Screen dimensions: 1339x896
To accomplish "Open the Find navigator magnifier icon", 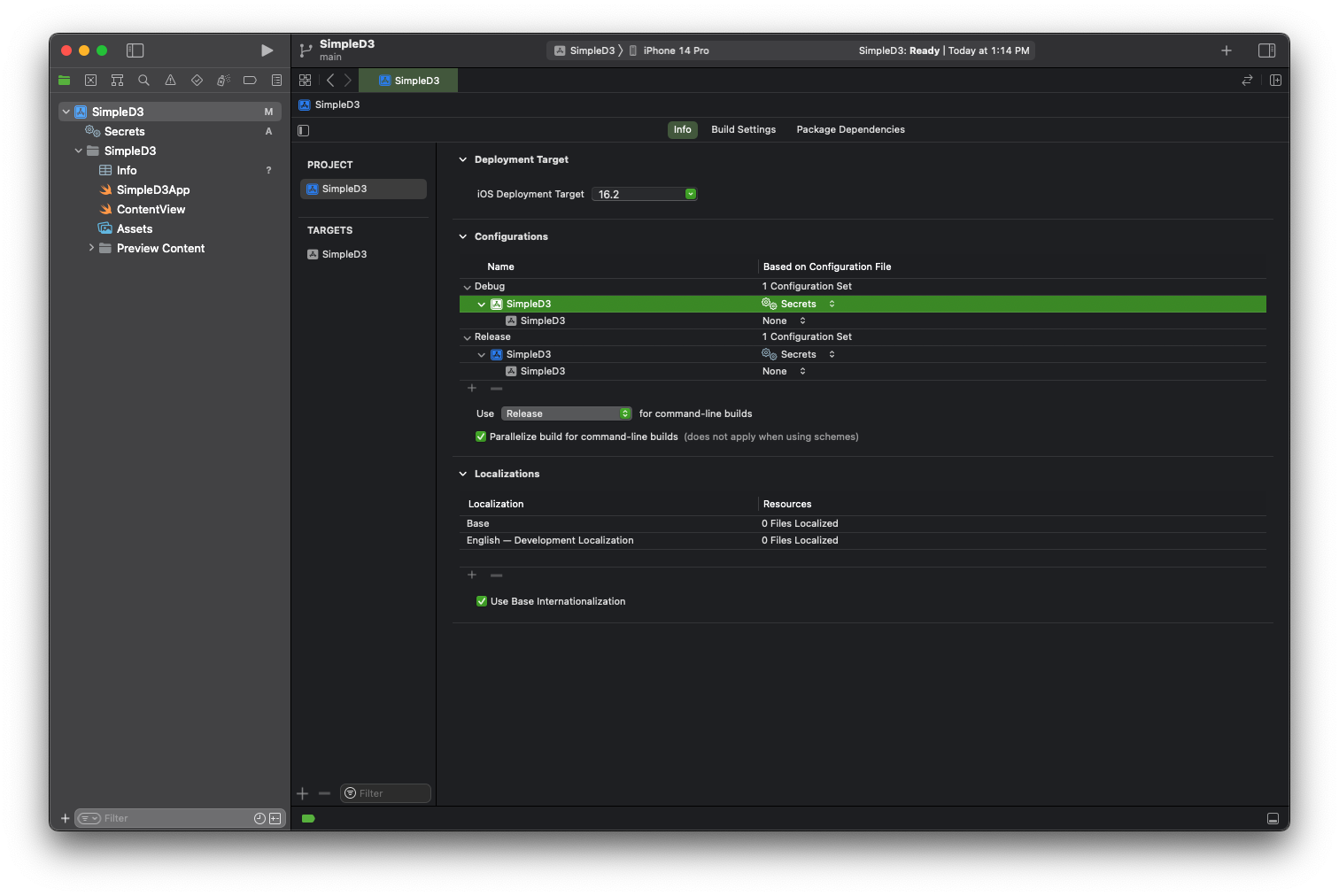I will 143,81.
